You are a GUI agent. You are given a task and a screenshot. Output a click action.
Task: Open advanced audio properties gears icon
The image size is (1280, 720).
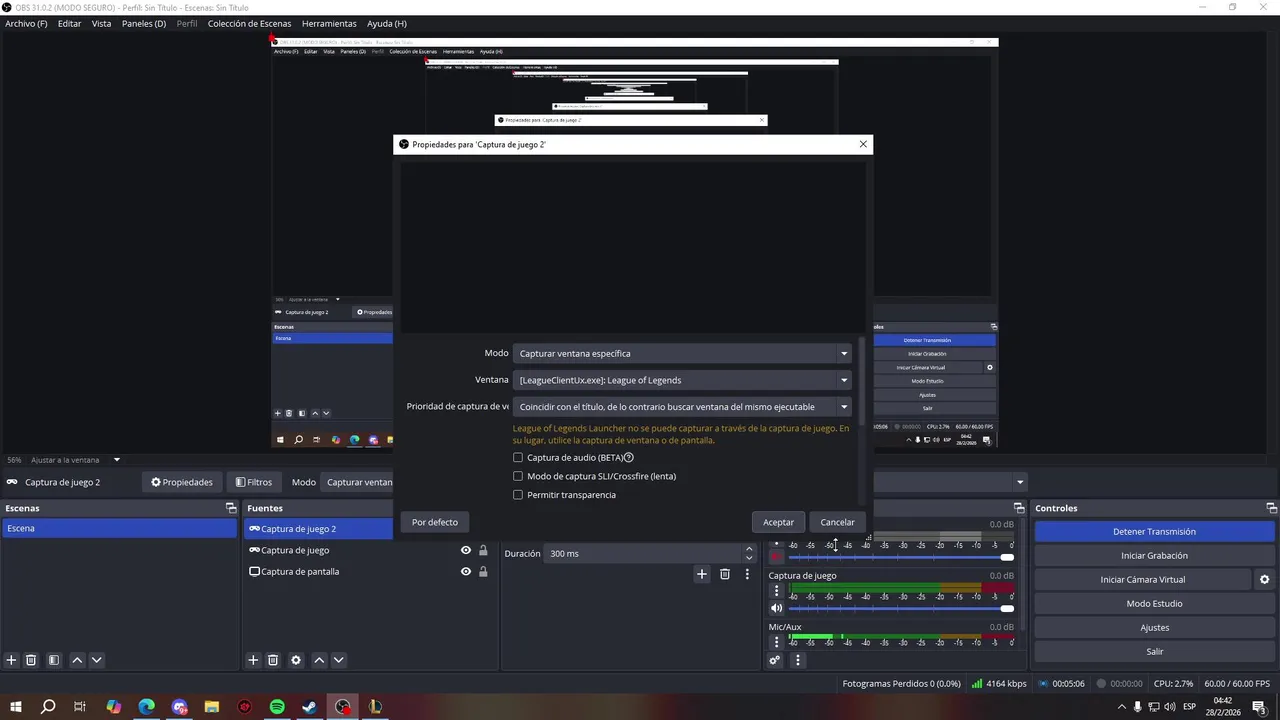pyautogui.click(x=775, y=660)
